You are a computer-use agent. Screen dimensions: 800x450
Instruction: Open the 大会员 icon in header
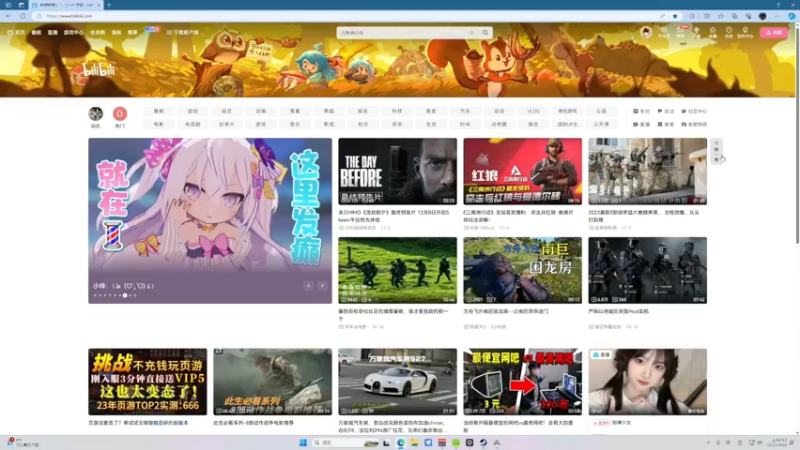[664, 33]
